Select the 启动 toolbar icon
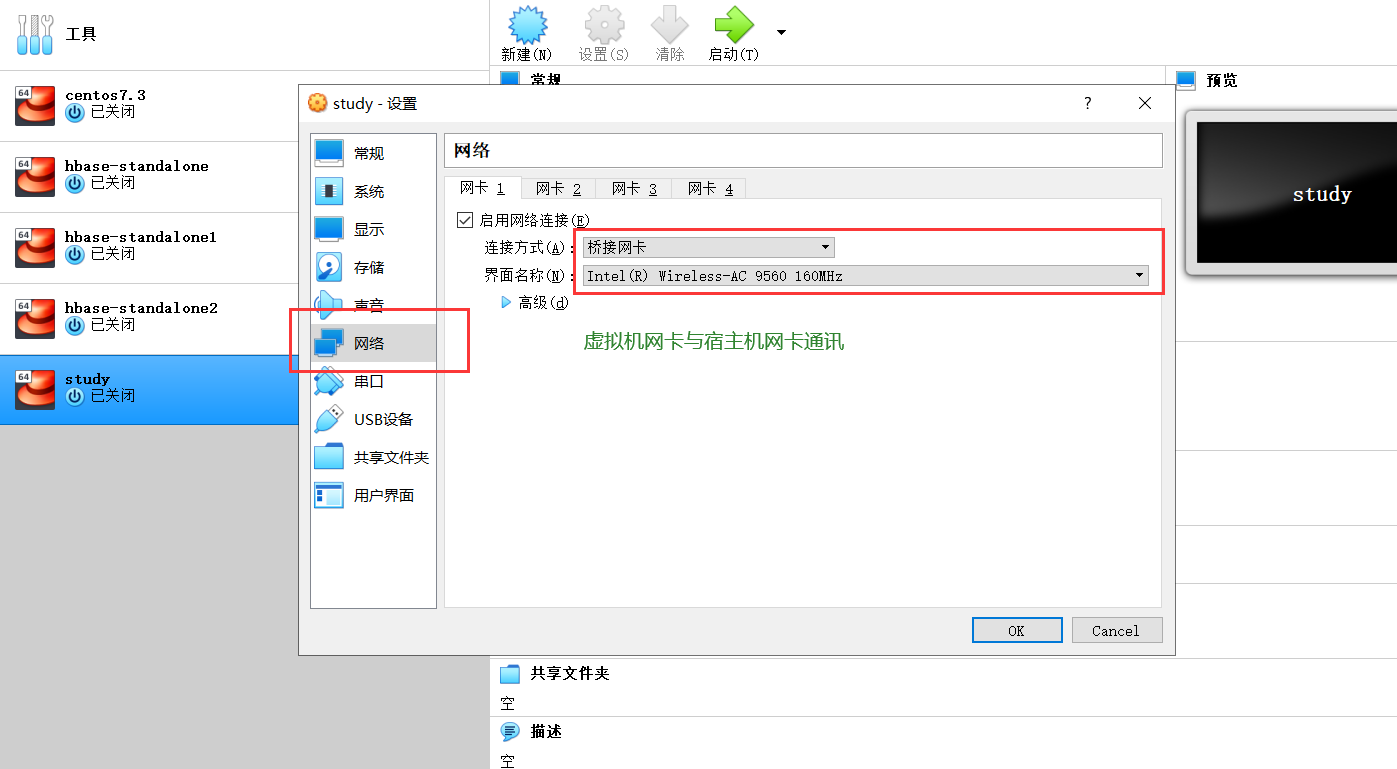This screenshot has height=769, width=1397. (733, 30)
